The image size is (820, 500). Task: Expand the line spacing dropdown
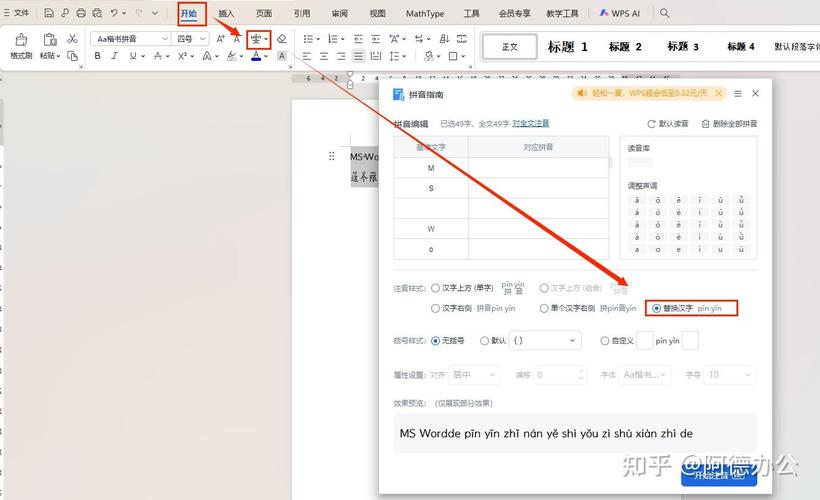point(404,56)
